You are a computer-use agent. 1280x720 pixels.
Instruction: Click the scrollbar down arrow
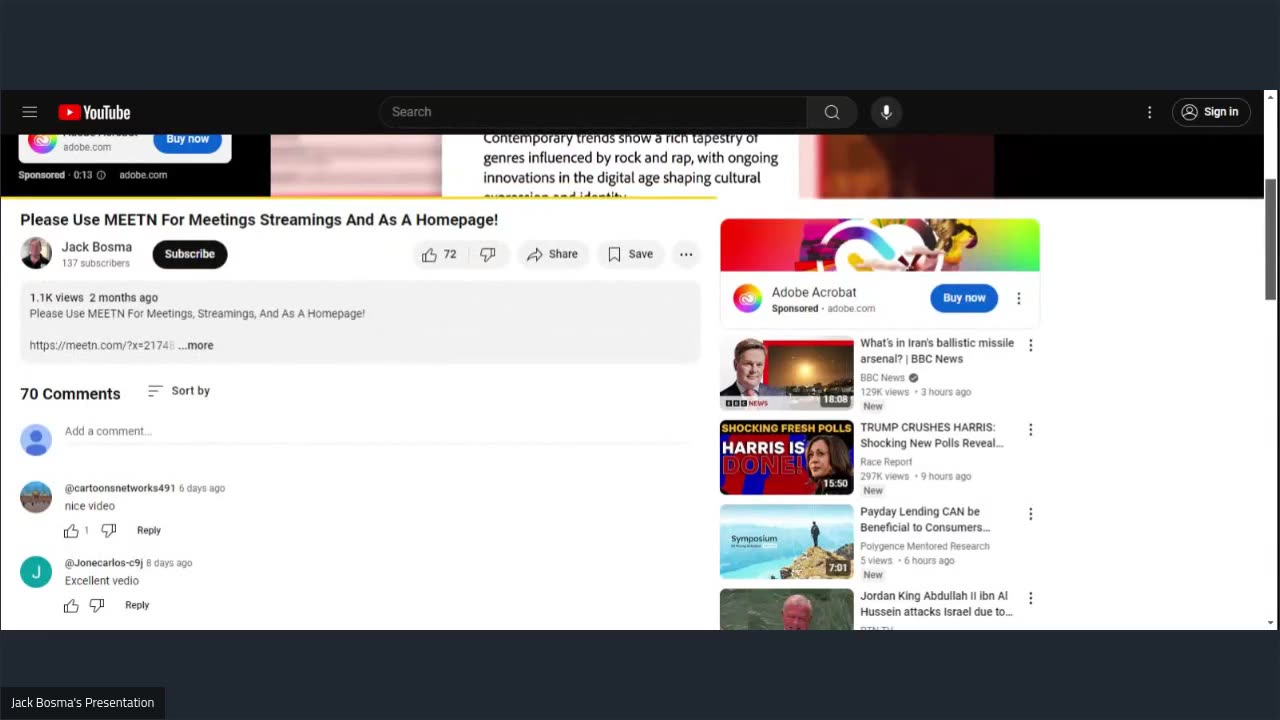tap(1271, 622)
